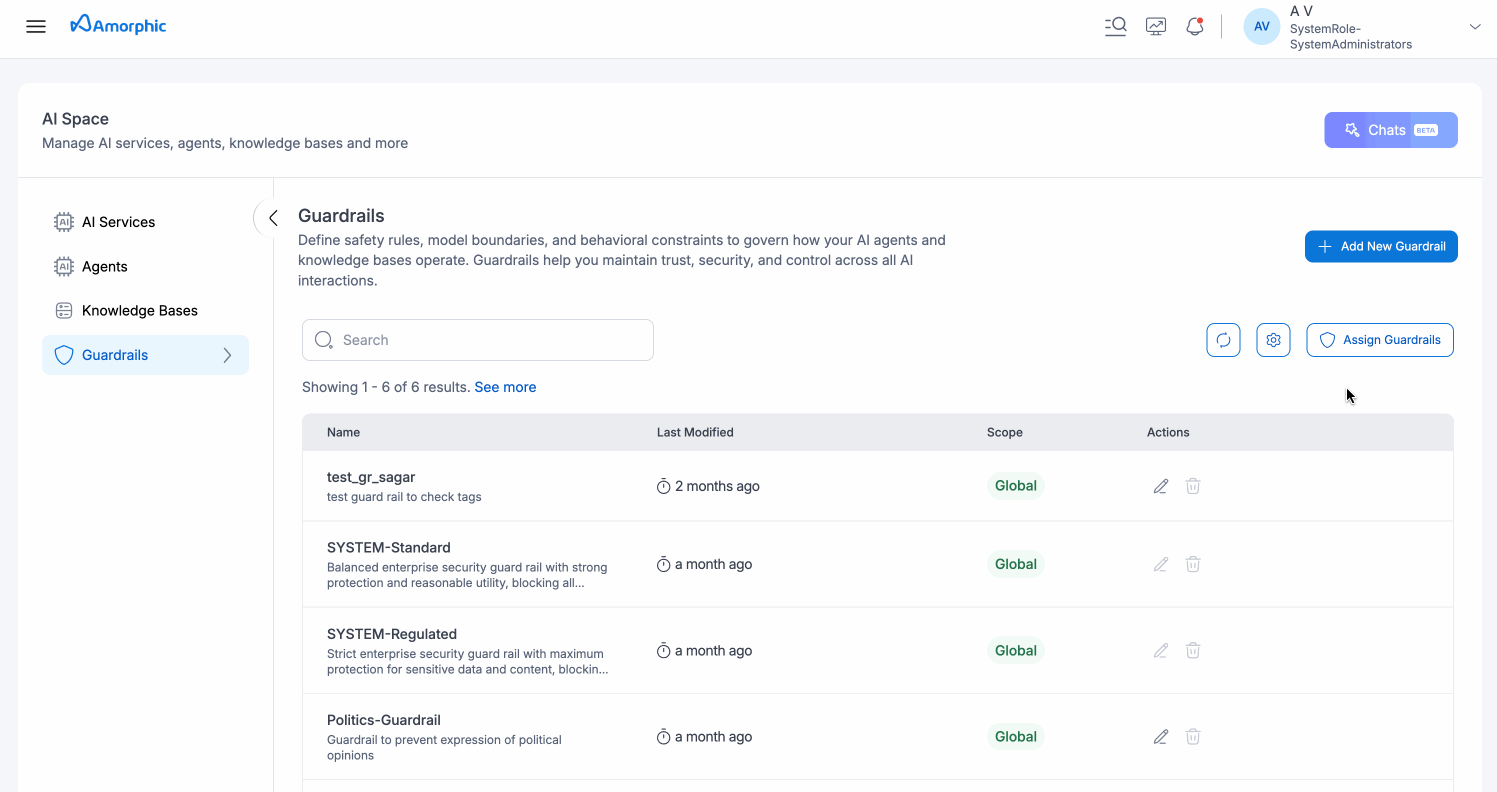The image size is (1497, 792).
Task: Open guardrails table settings gear
Action: pos(1273,340)
